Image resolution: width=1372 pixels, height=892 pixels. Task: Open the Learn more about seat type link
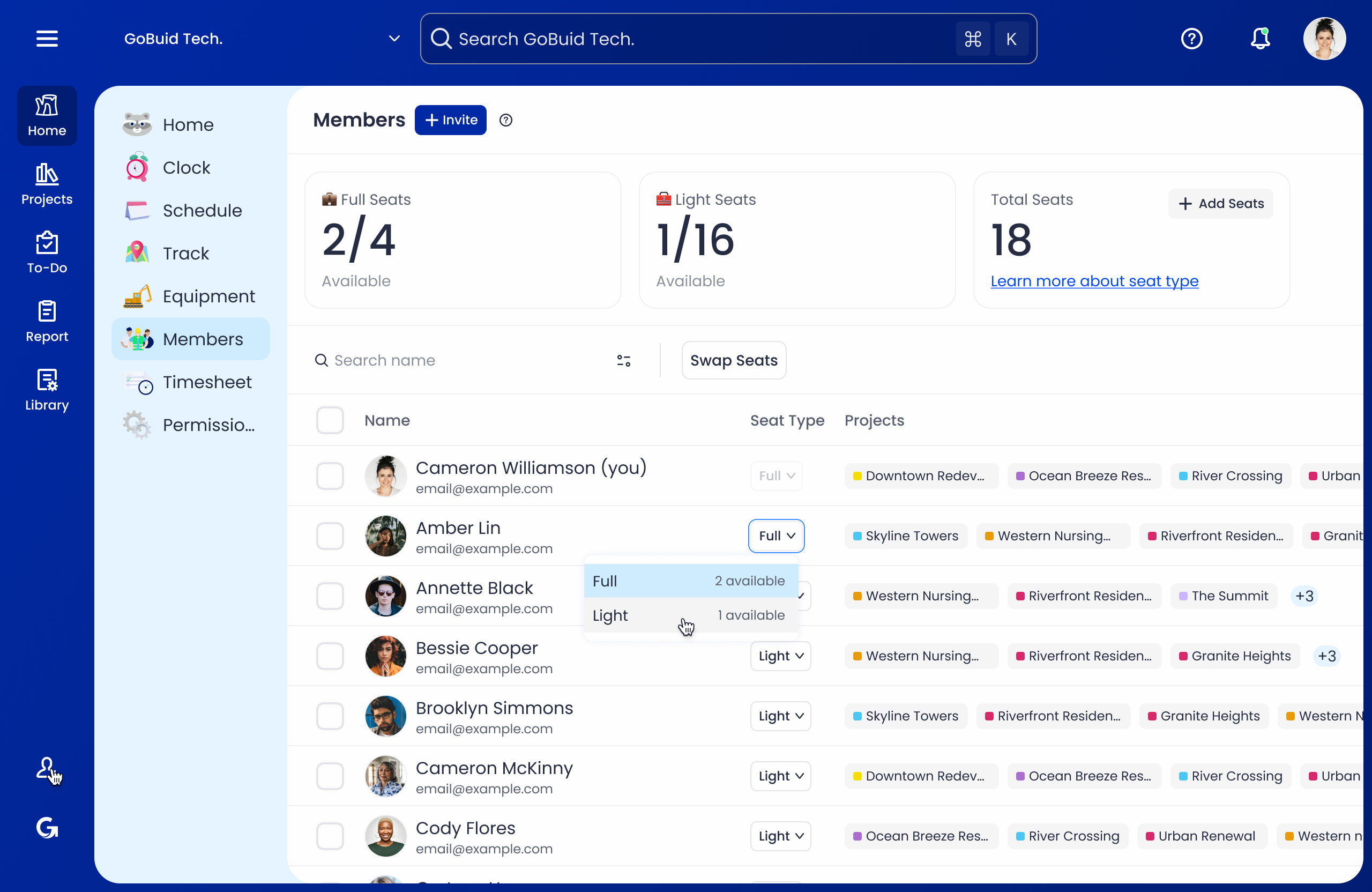pyautogui.click(x=1093, y=281)
